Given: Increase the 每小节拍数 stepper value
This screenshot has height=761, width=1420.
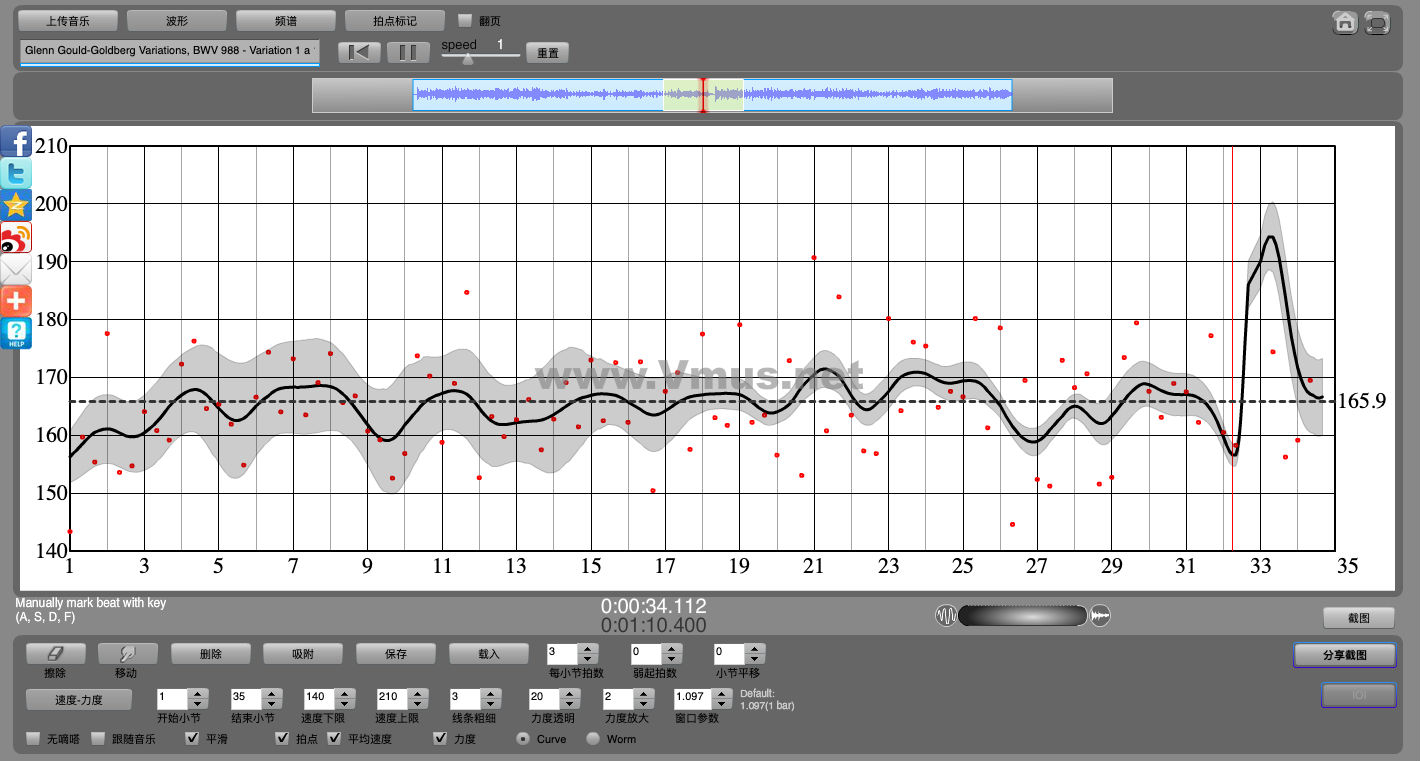Looking at the screenshot, I should pos(588,649).
